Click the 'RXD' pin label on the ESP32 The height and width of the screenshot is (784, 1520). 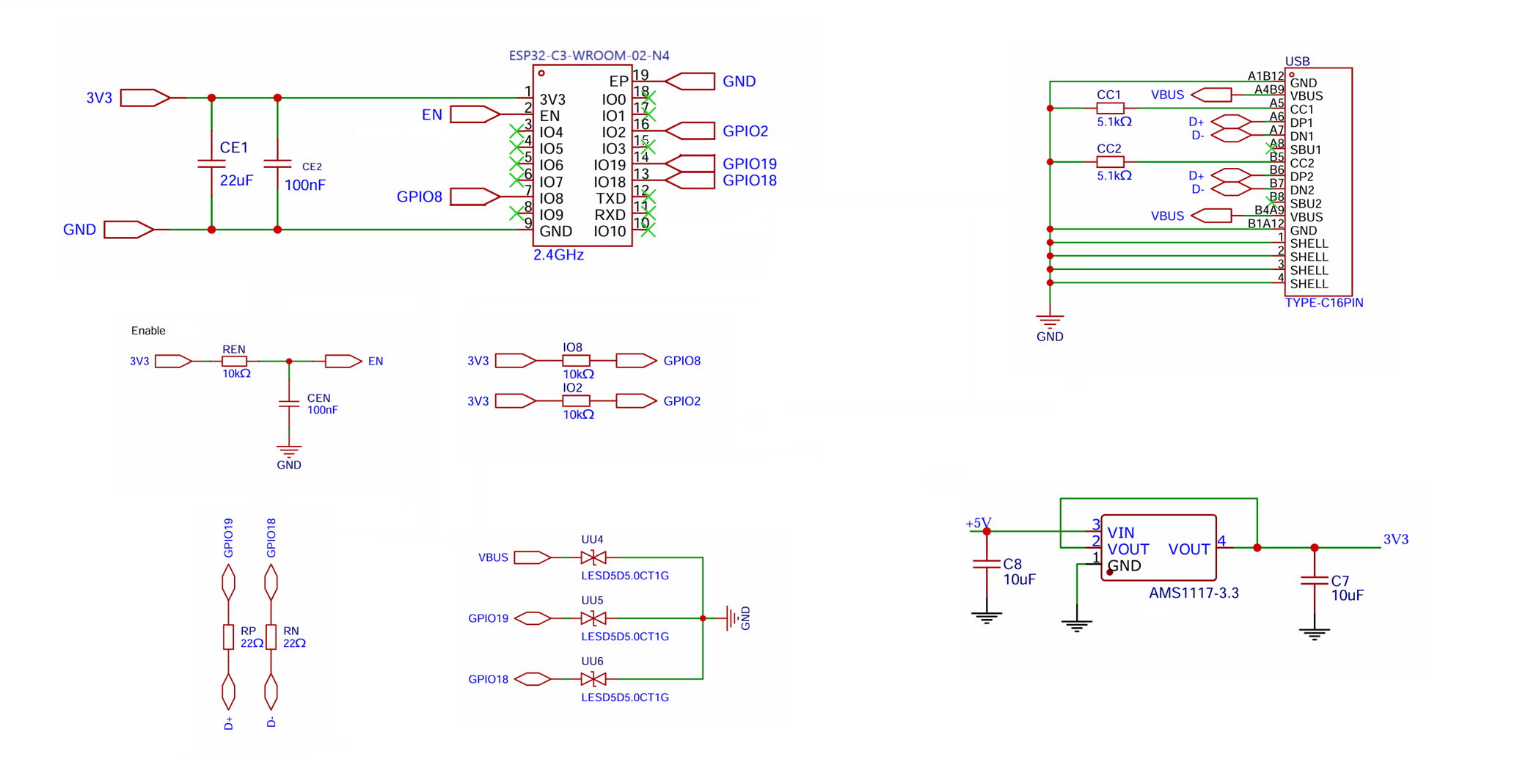pyautogui.click(x=610, y=215)
